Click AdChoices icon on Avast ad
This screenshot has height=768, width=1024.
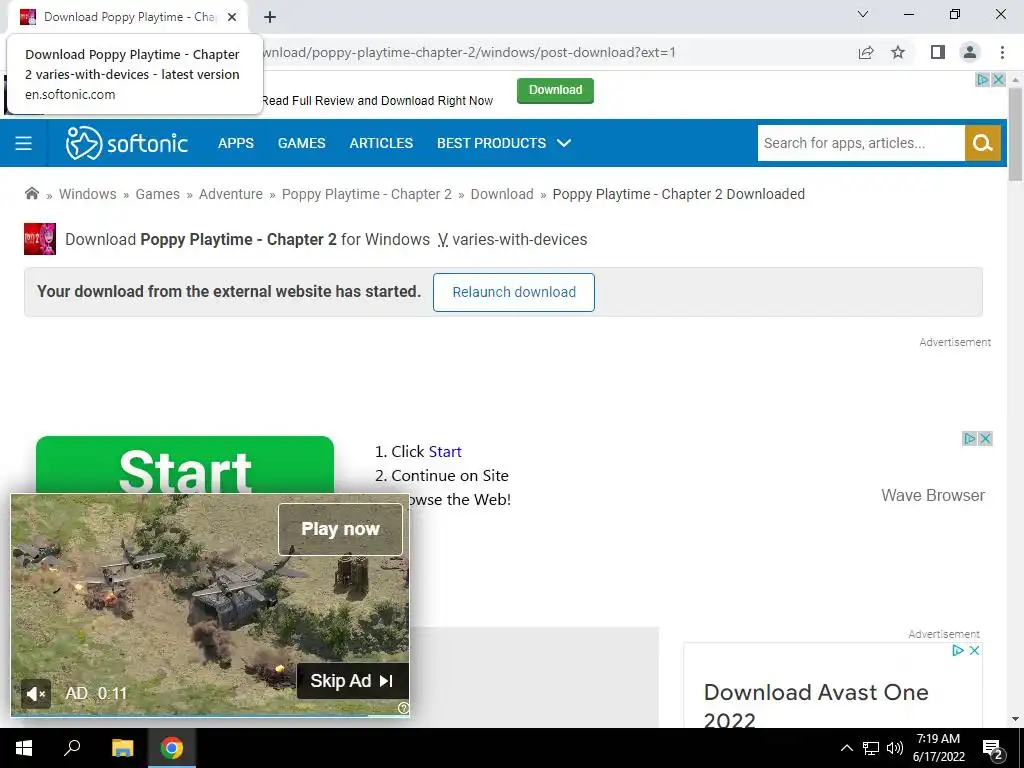pos(958,650)
